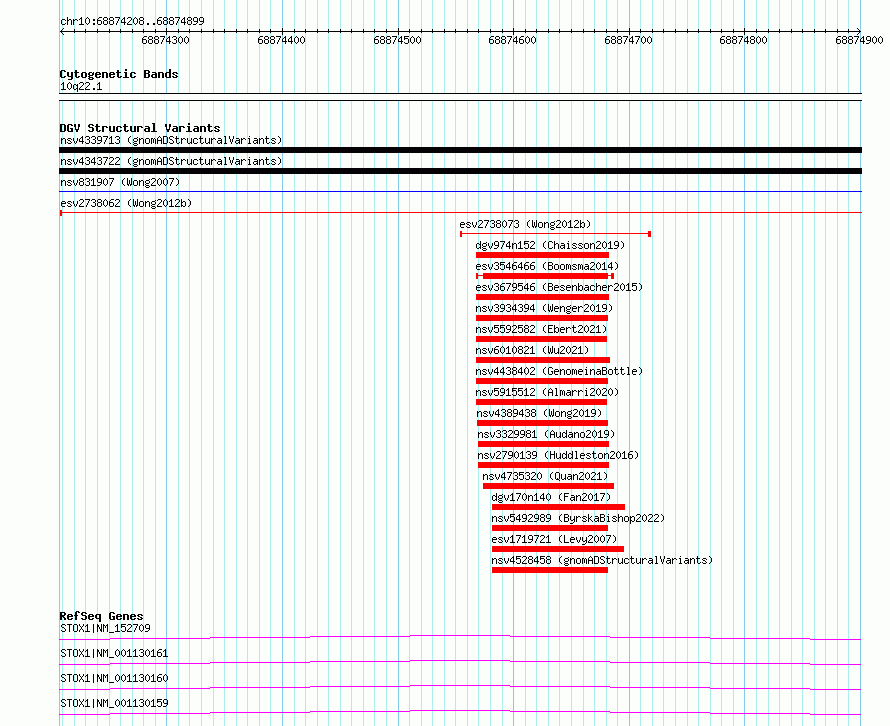
Task: Open variant nsv4735320 (Quan2021)
Action: 545,476
